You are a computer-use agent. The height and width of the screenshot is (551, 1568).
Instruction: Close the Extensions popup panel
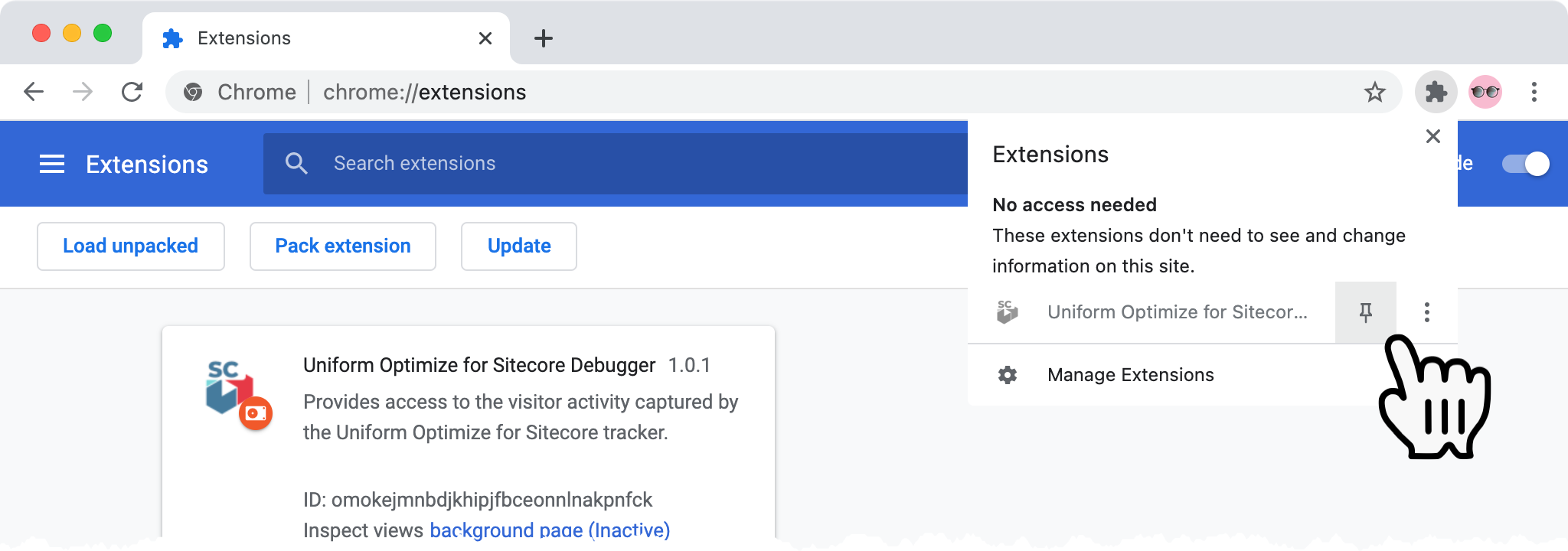tap(1433, 136)
